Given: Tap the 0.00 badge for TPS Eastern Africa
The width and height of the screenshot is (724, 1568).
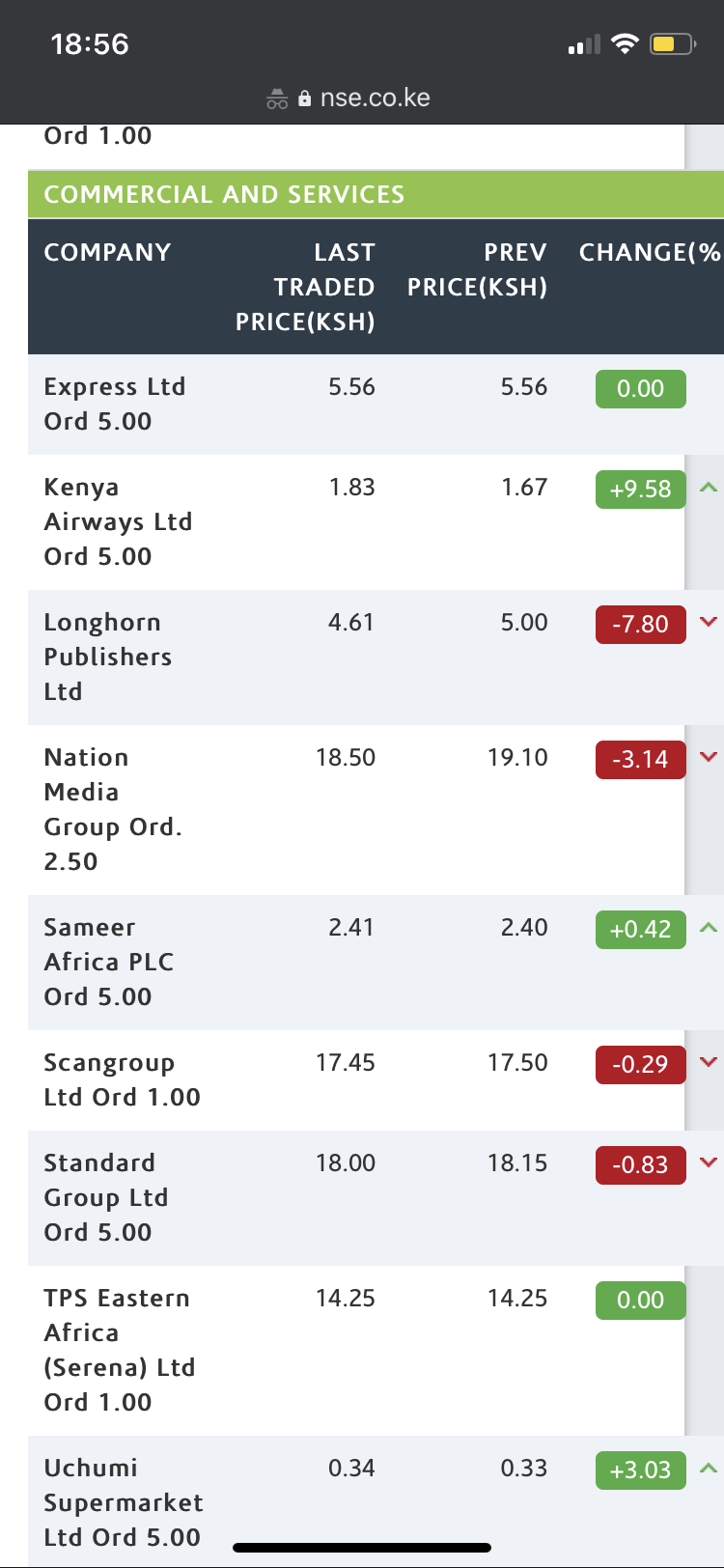Looking at the screenshot, I should click(x=641, y=1301).
